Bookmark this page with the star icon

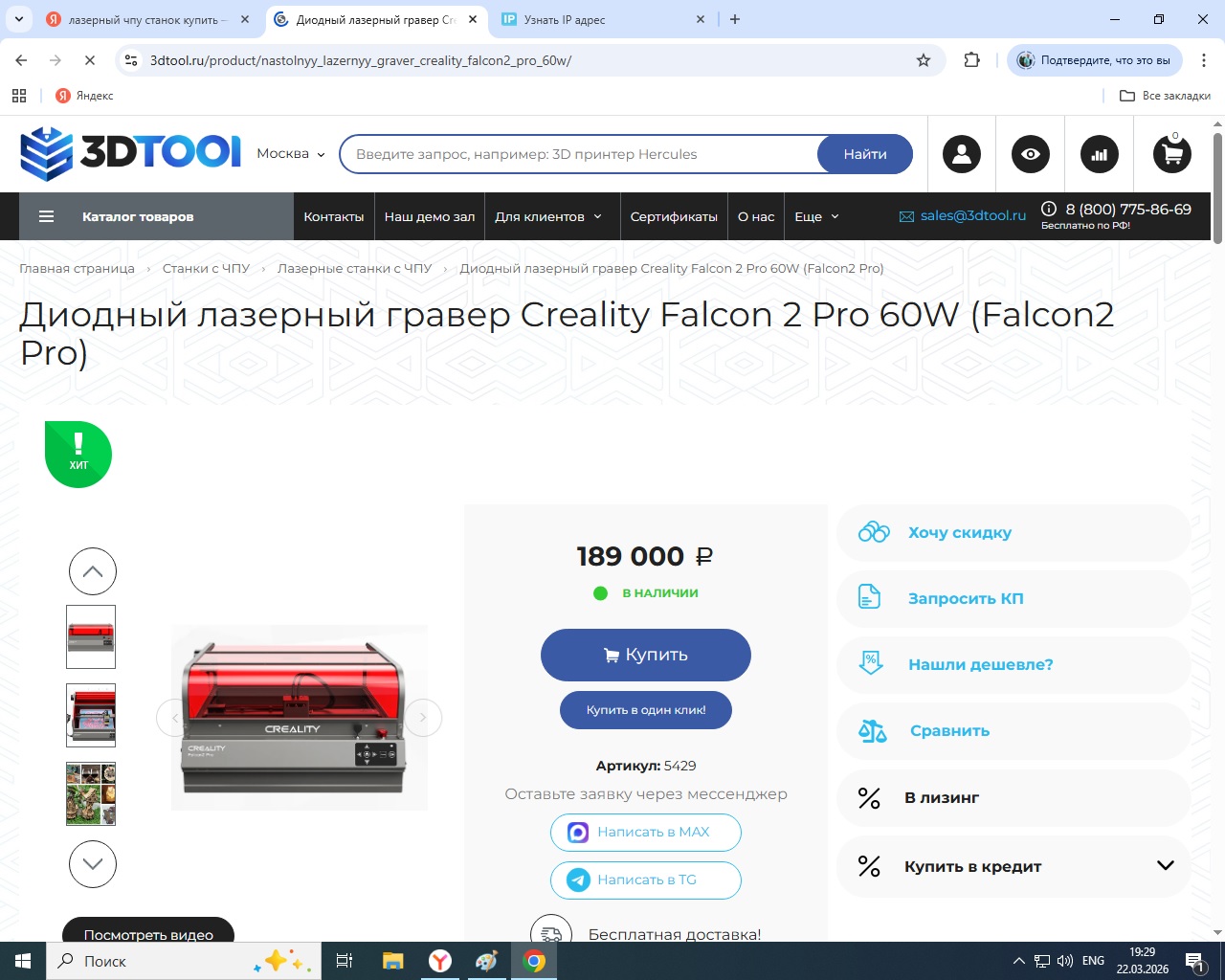click(x=924, y=60)
